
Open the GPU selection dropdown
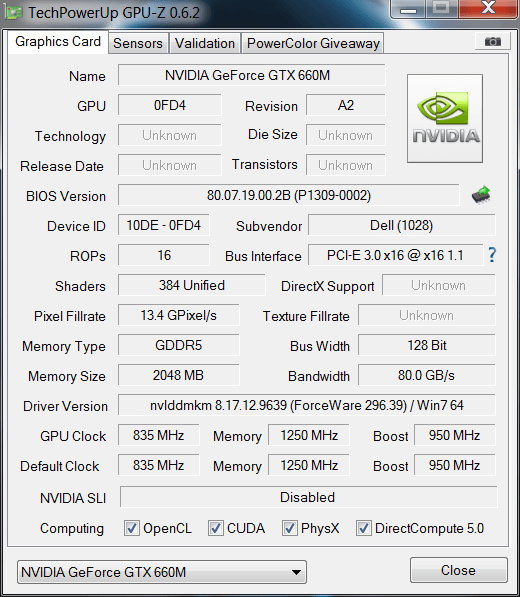click(162, 572)
